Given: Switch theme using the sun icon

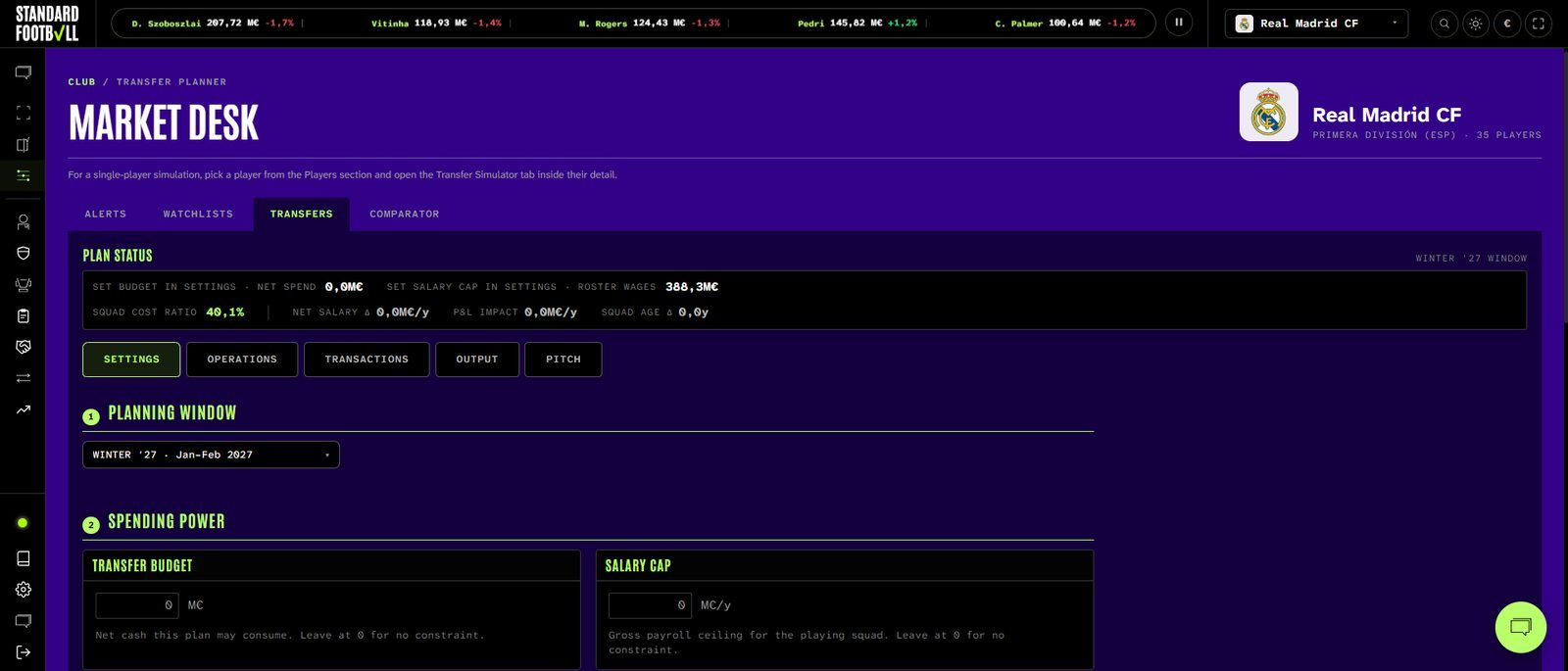Looking at the screenshot, I should pos(1476,24).
